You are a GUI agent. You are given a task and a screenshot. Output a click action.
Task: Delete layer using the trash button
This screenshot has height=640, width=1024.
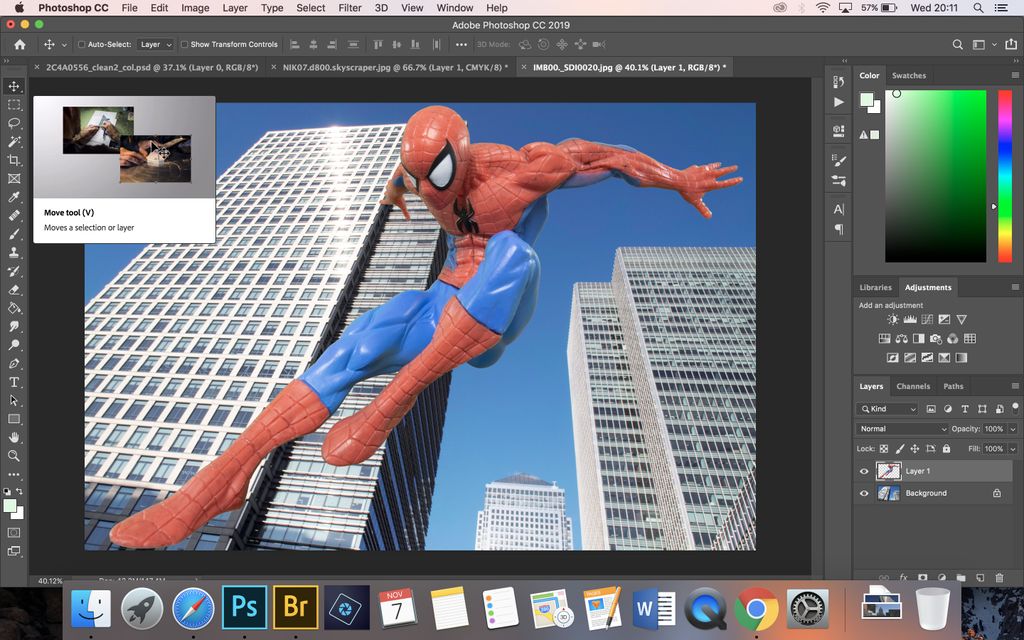click(1000, 577)
